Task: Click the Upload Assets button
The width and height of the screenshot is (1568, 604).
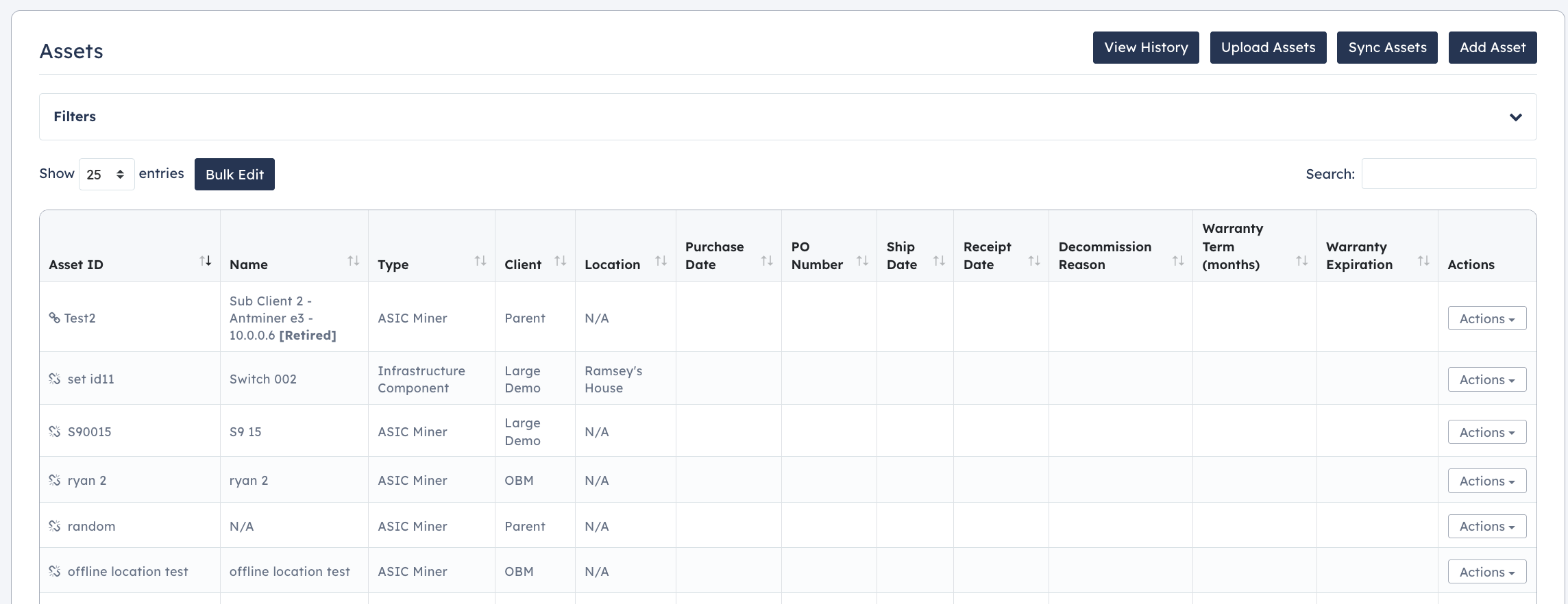Action: point(1268,47)
